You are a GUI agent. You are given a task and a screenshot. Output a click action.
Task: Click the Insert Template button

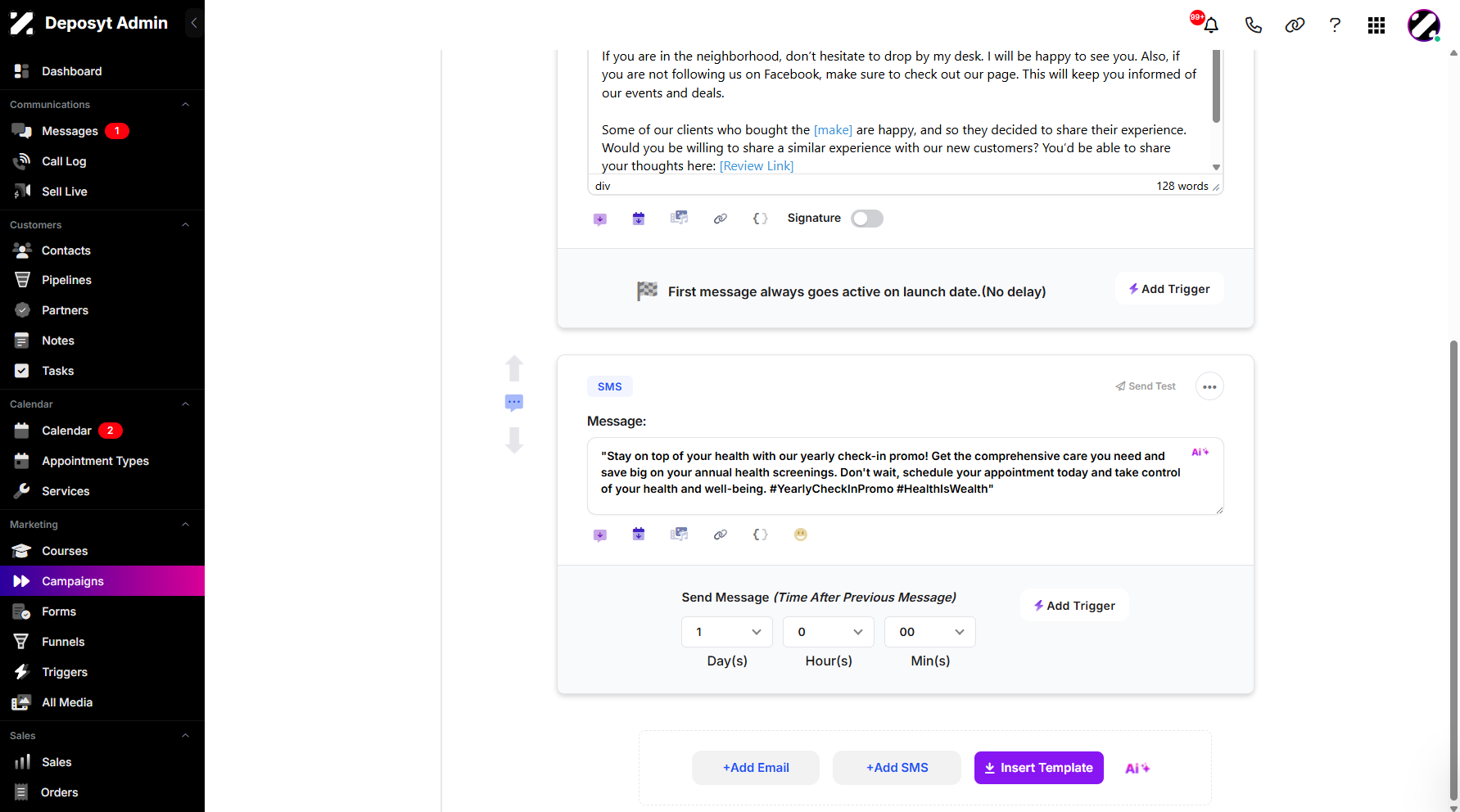1039,768
